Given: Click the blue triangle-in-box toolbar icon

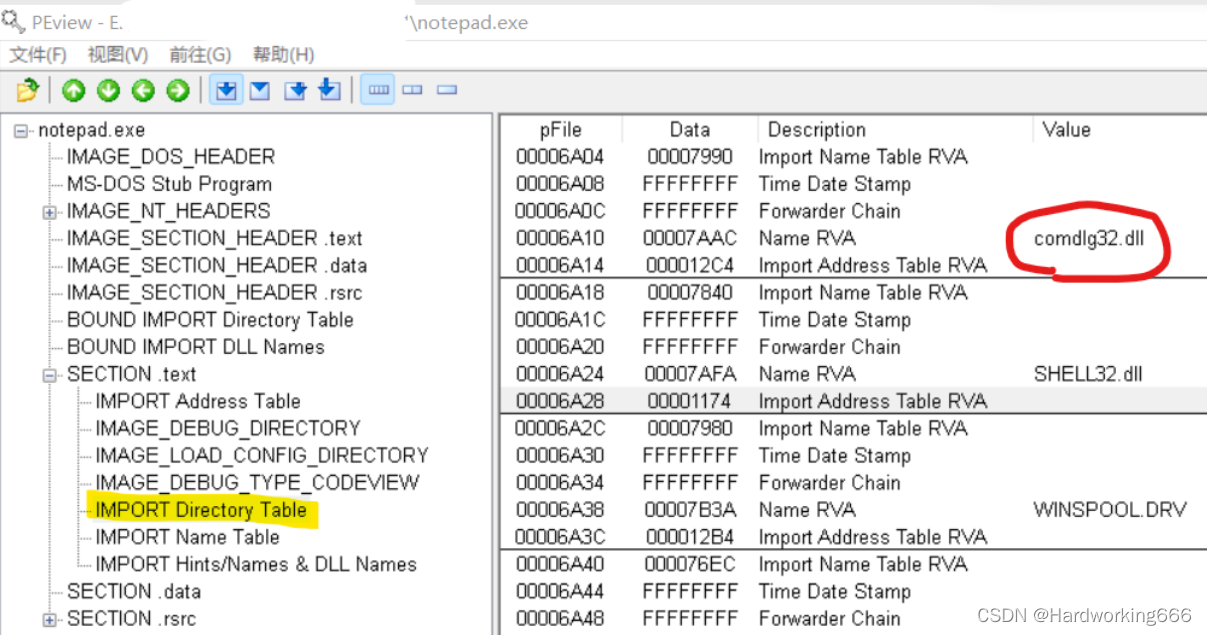Looking at the screenshot, I should click(x=260, y=91).
